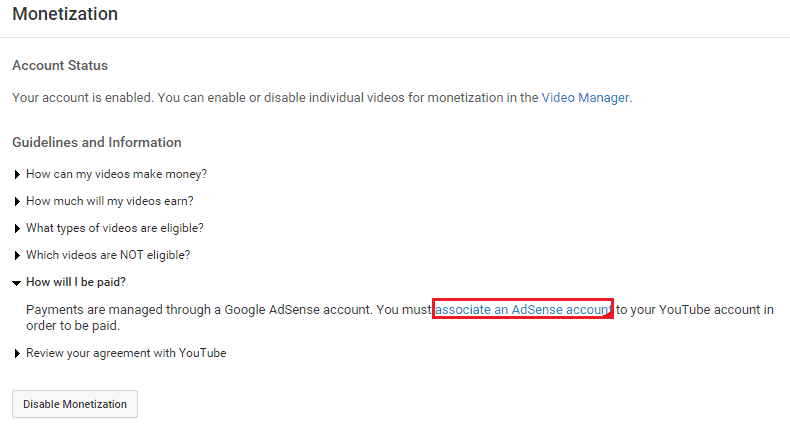Expand arrow next to Review your agreement with YouTube
Screen dimensions: 790x427
coord(17,353)
